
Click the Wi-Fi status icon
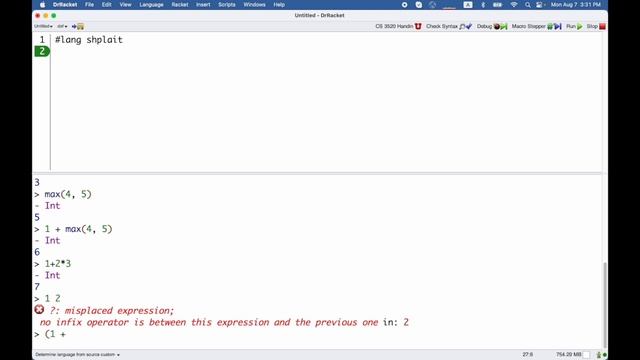pos(514,4)
